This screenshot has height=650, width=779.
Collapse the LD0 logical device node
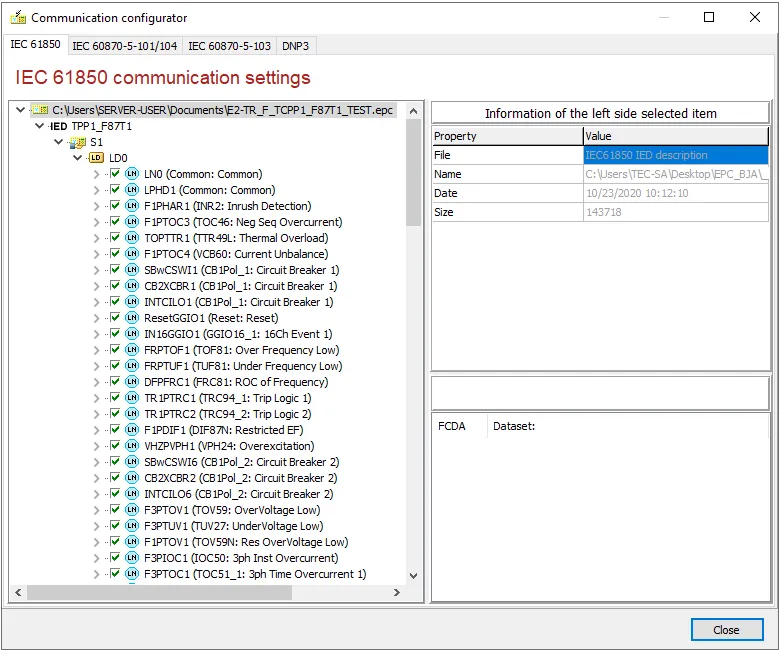[77, 158]
